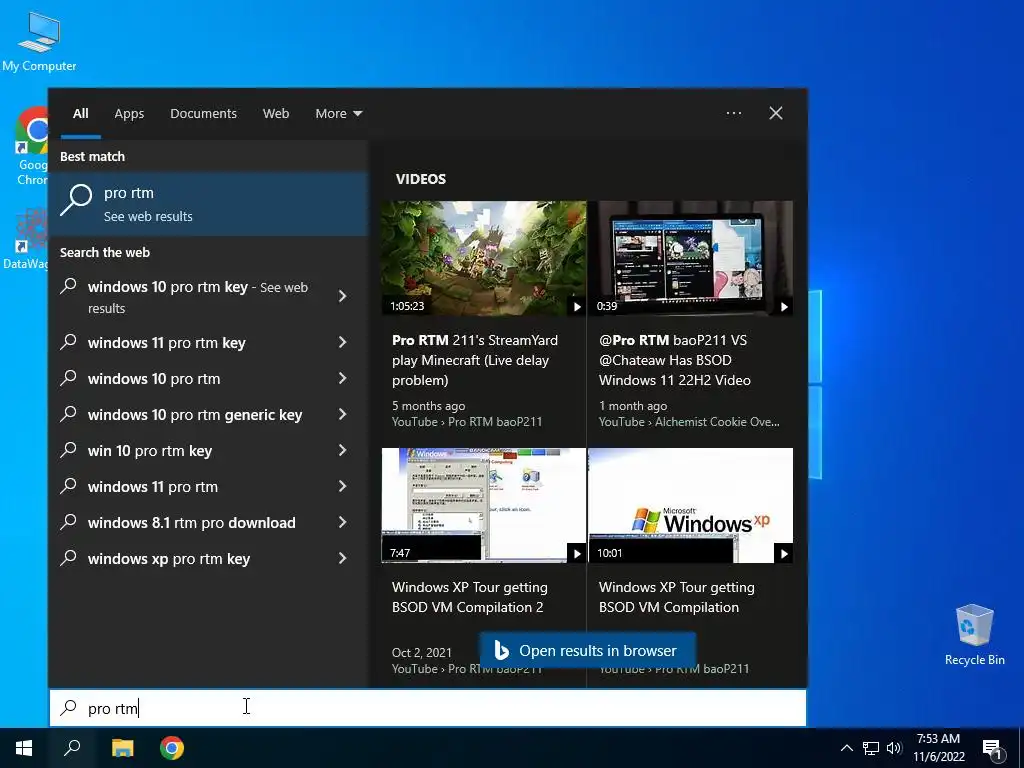Viewport: 1024px width, 768px height.
Task: Play the 10:01 Windows XP video
Action: 784,554
